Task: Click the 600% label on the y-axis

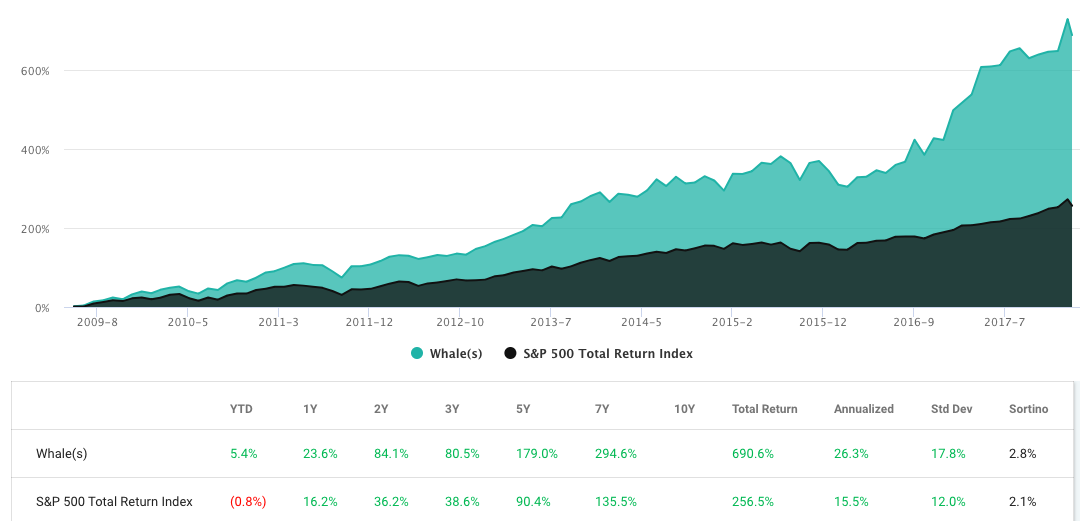Action: click(x=35, y=71)
